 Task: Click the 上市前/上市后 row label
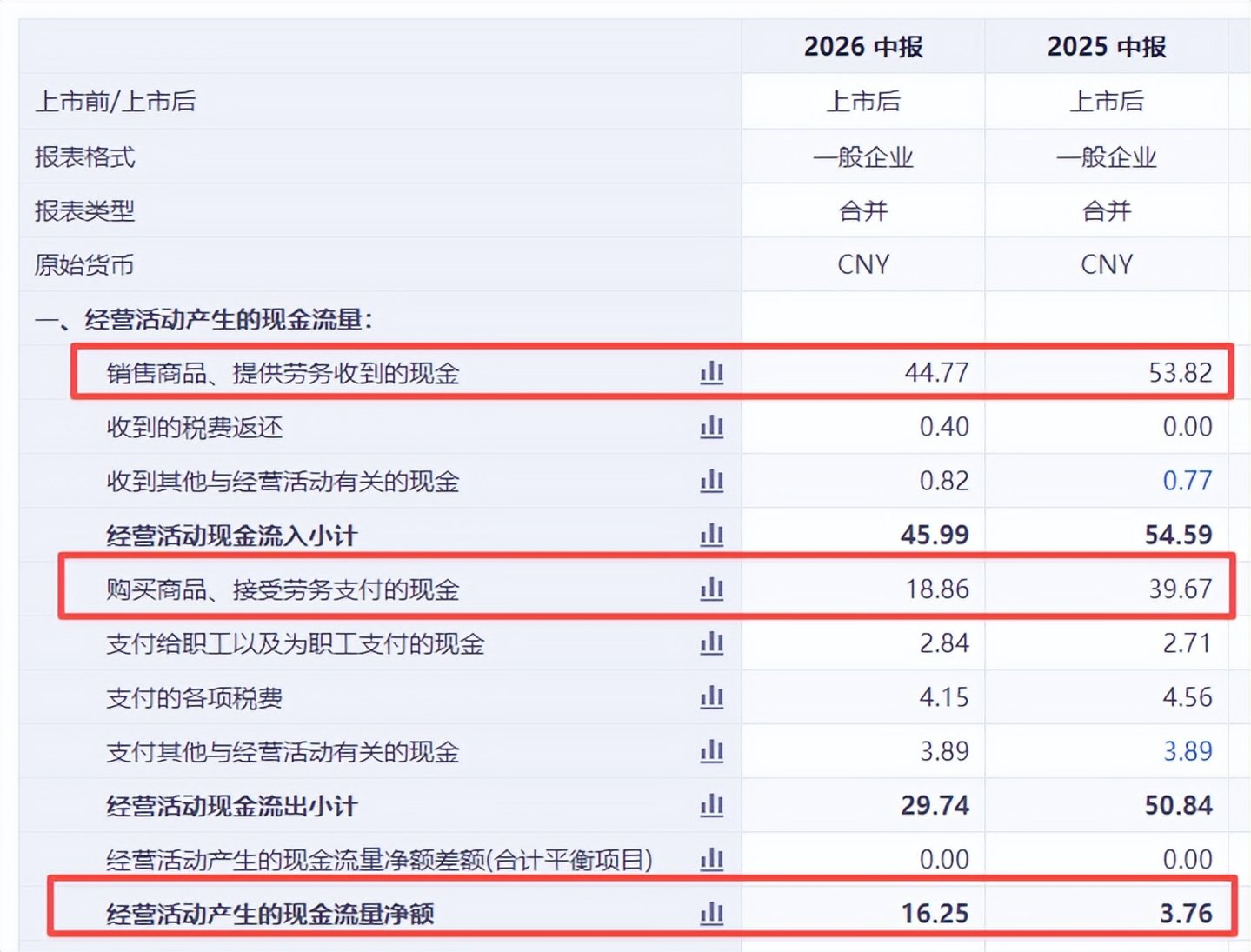[115, 102]
